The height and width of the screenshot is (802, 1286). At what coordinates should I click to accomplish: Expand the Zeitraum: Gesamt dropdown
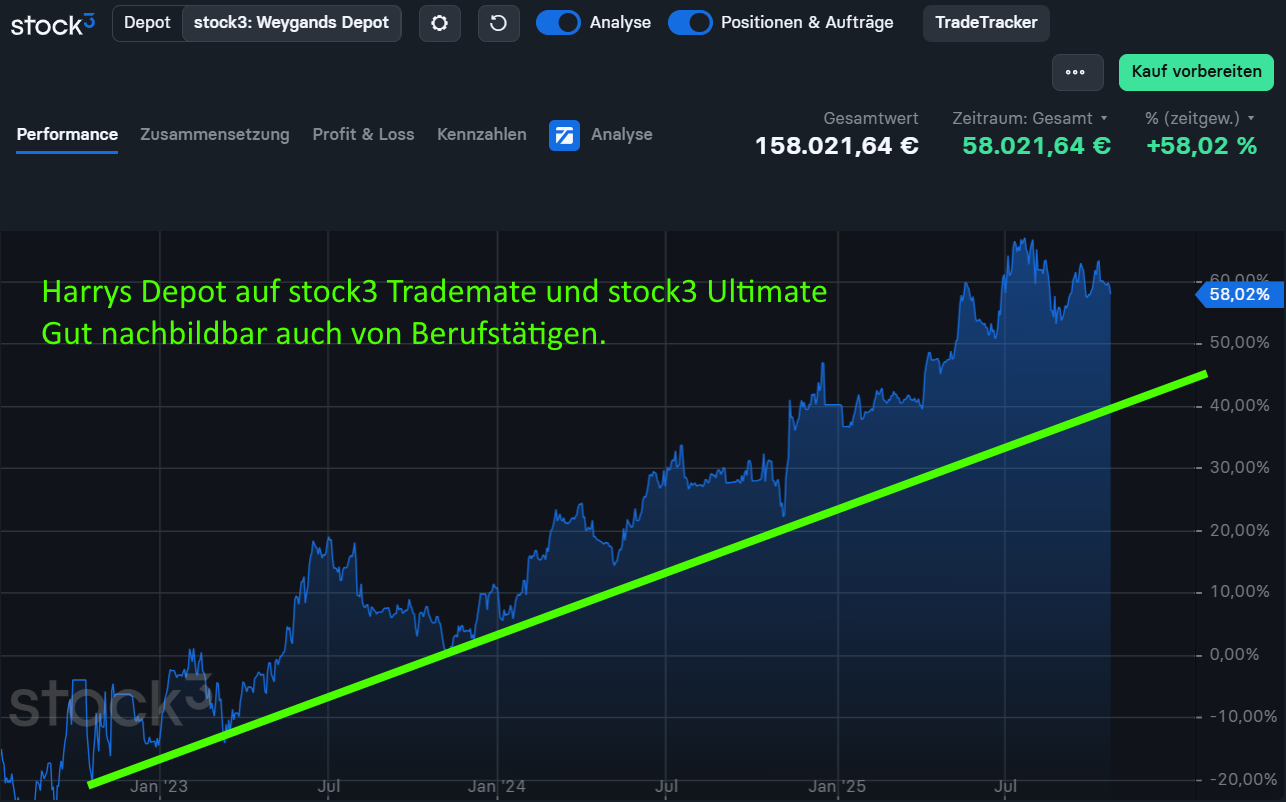pyautogui.click(x=1030, y=118)
